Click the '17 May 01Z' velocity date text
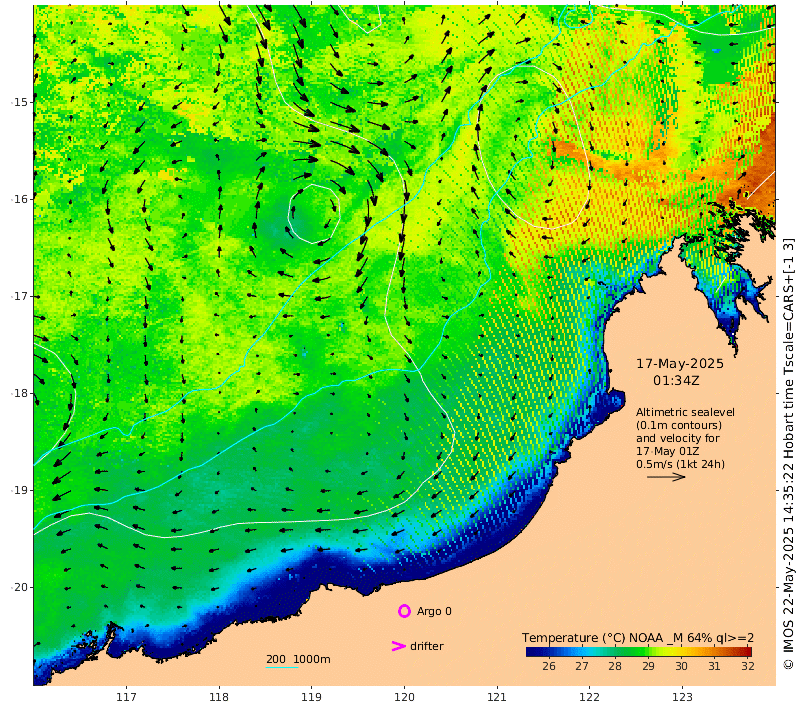Image resolution: width=800 pixels, height=710 pixels. point(667,451)
